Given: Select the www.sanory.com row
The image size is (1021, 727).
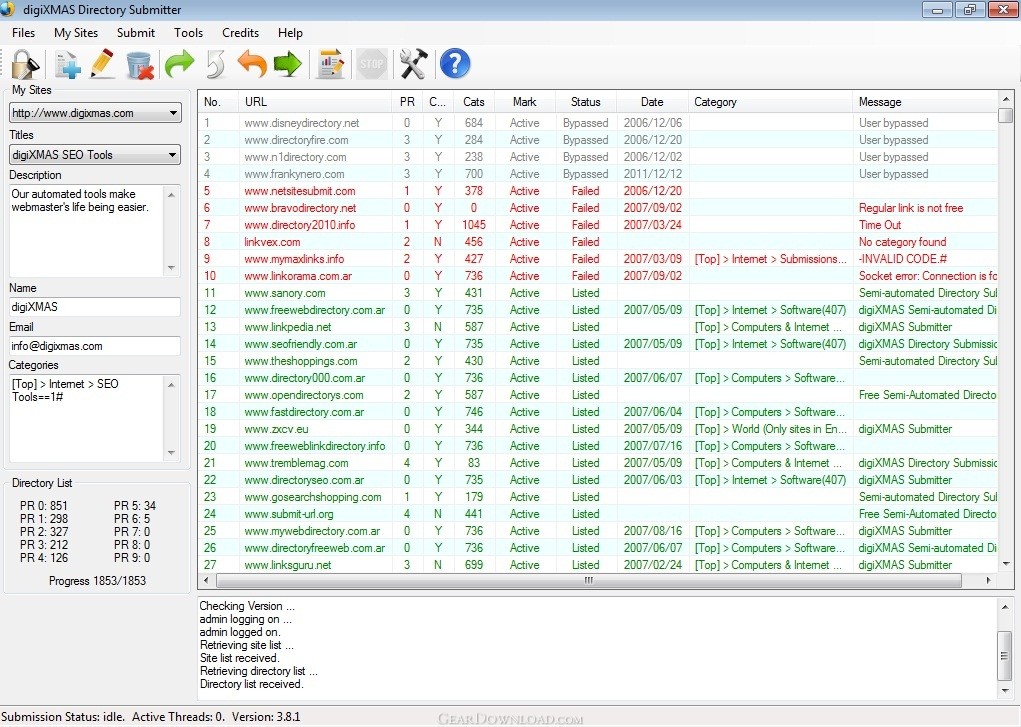Looking at the screenshot, I should point(598,292).
